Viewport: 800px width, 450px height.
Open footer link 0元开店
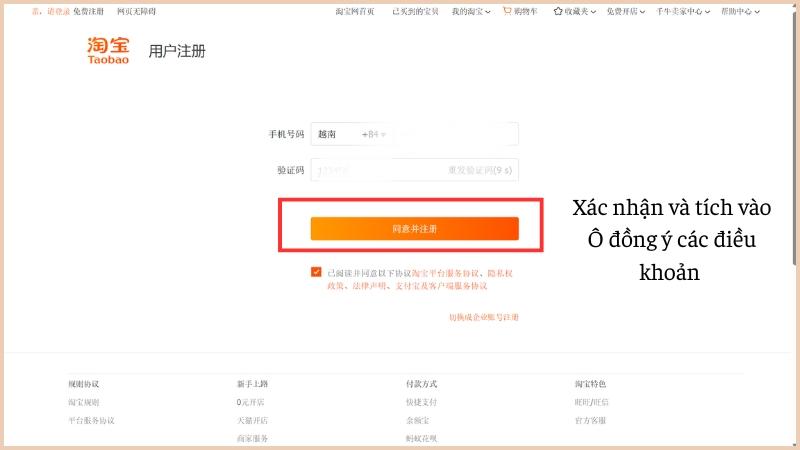(x=250, y=402)
